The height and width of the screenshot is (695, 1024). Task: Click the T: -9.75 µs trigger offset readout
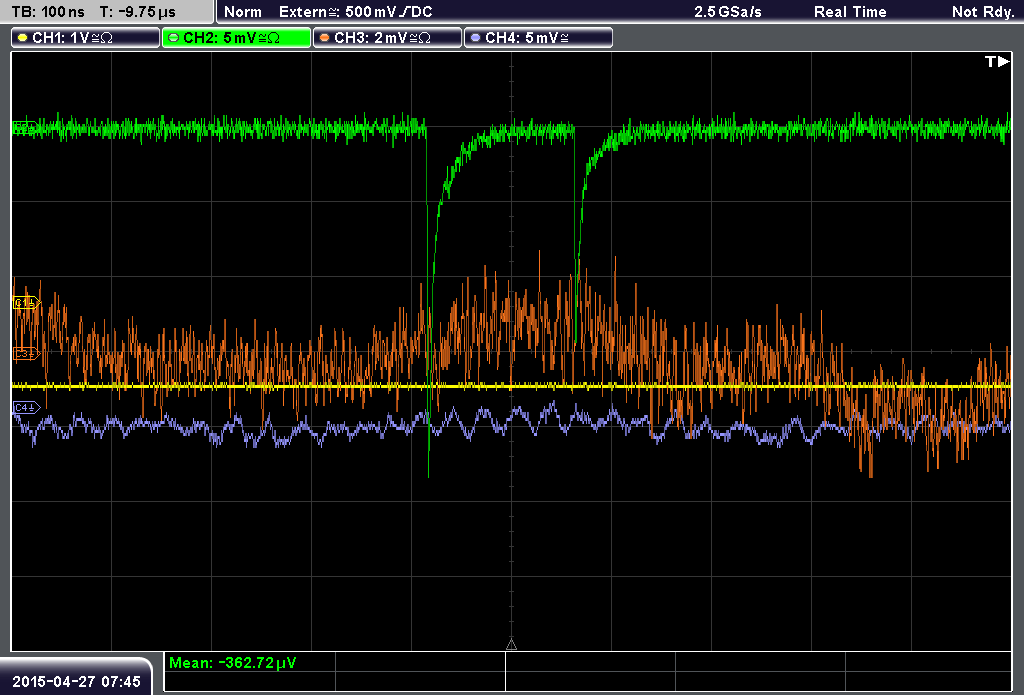pyautogui.click(x=137, y=12)
